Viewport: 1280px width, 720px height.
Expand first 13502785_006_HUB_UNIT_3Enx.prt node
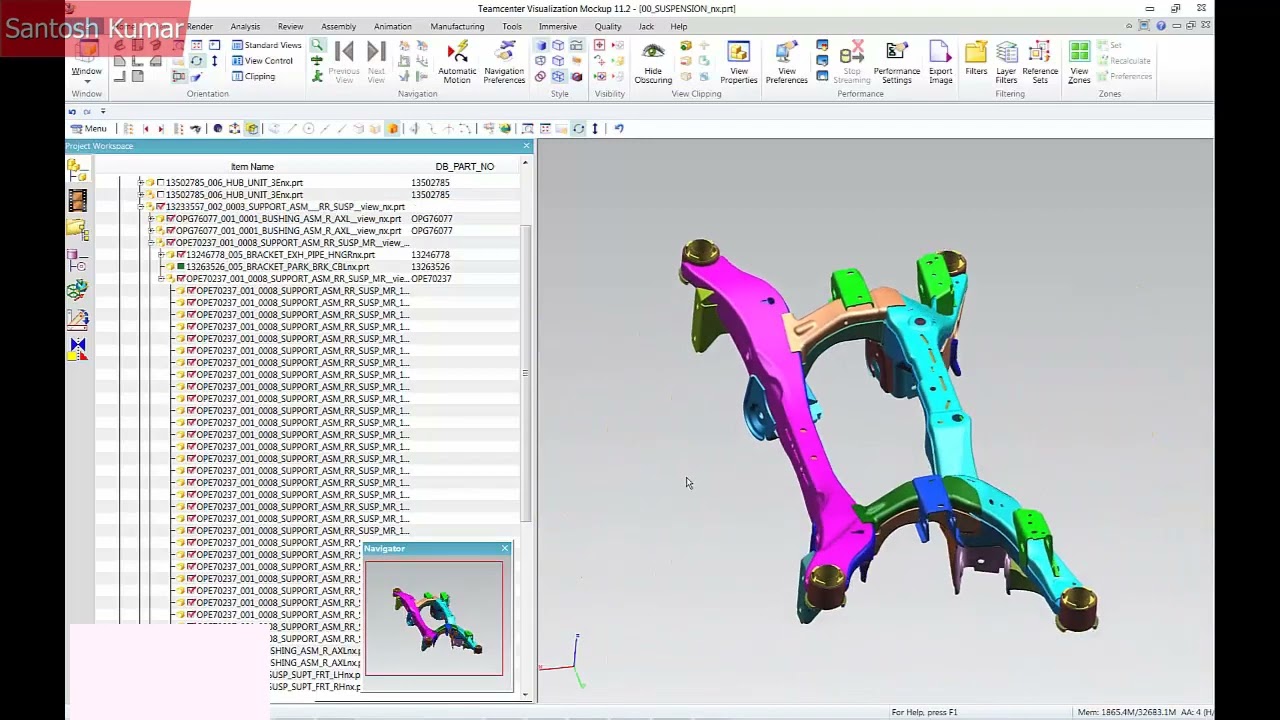pos(141,183)
